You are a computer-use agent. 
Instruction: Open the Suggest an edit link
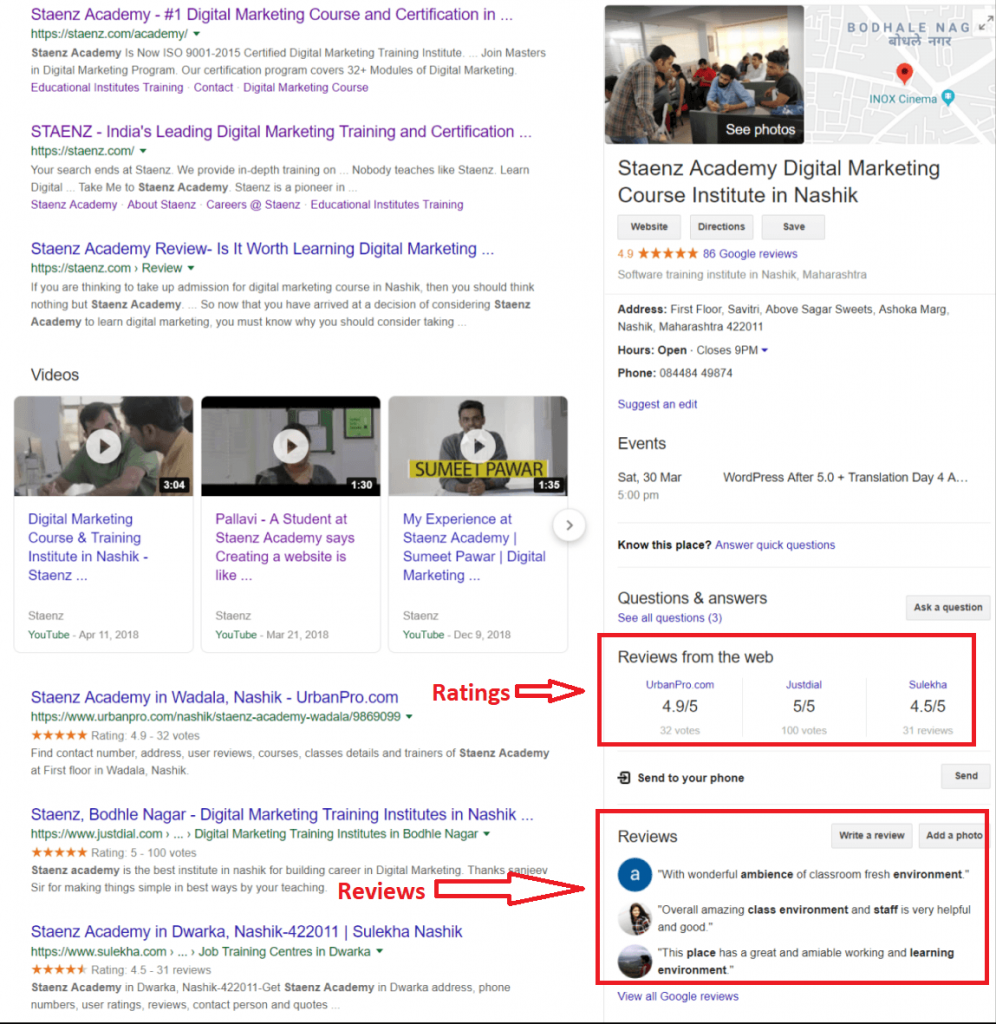point(657,404)
